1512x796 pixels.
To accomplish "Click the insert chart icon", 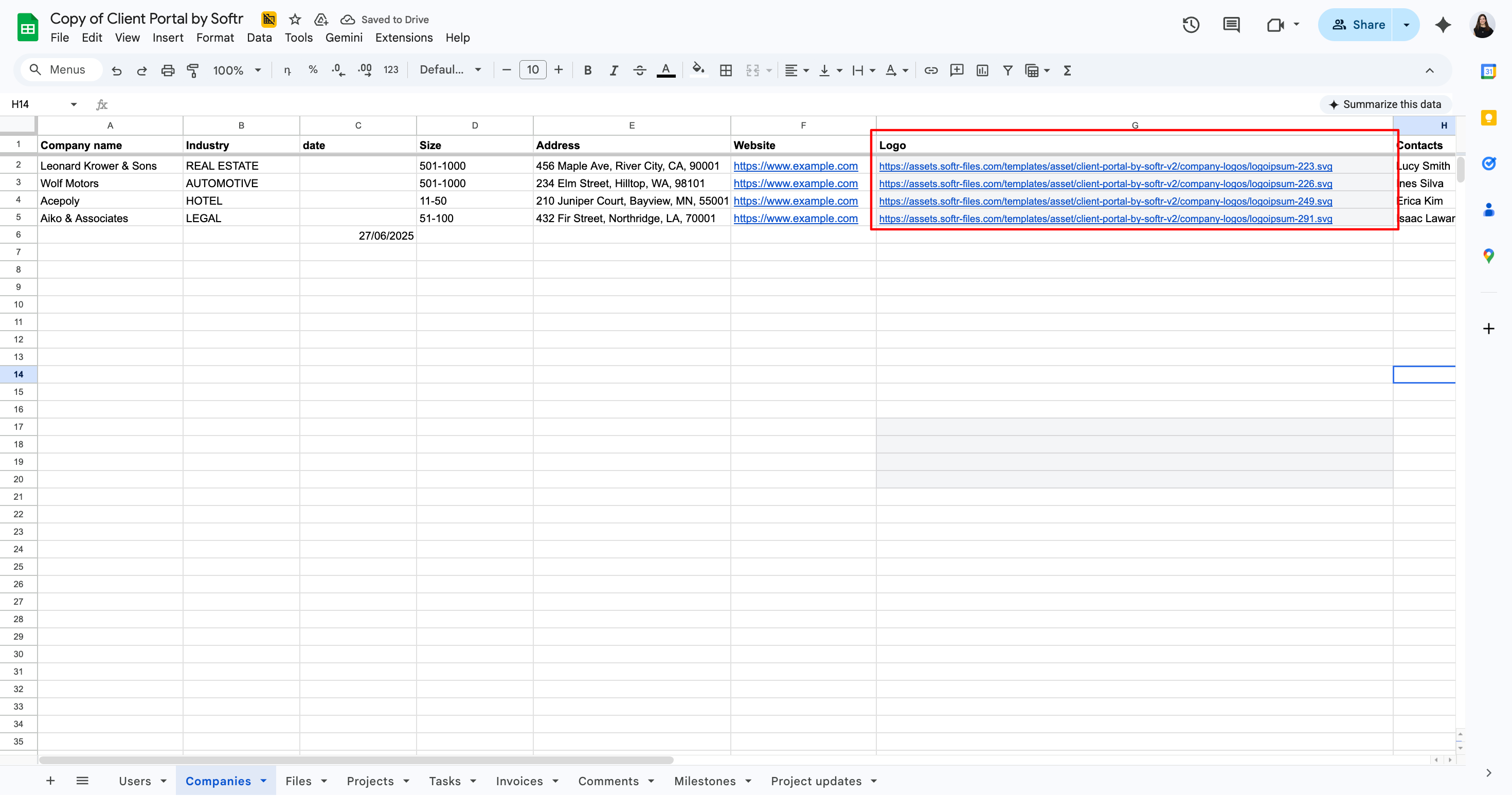I will click(x=982, y=70).
